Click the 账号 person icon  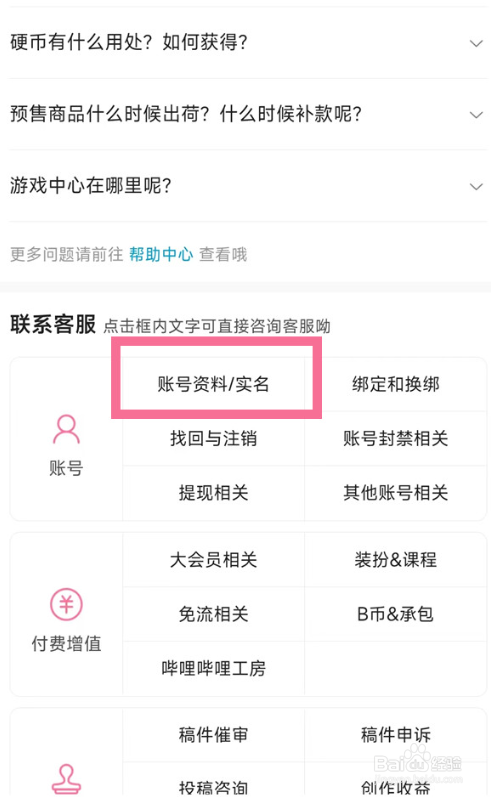pyautogui.click(x=66, y=430)
